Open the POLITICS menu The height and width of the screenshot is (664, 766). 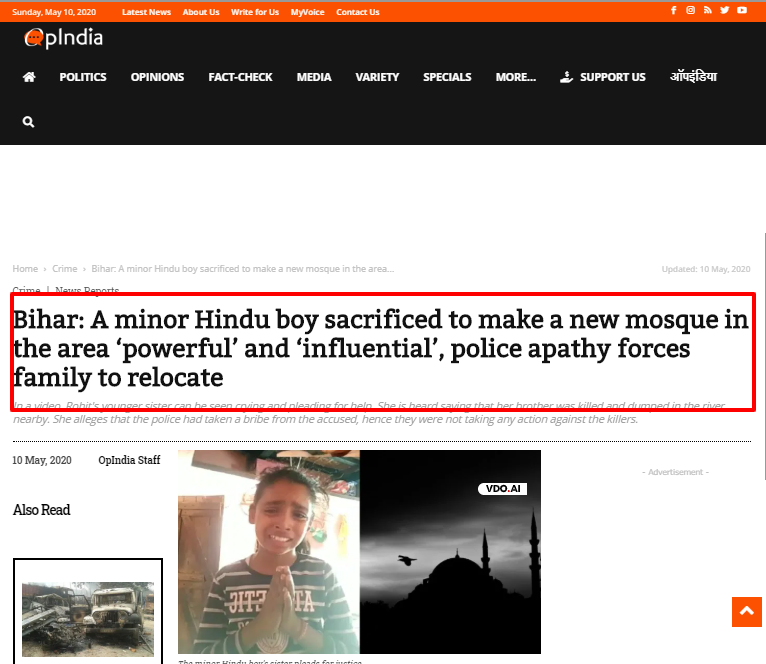(x=83, y=77)
